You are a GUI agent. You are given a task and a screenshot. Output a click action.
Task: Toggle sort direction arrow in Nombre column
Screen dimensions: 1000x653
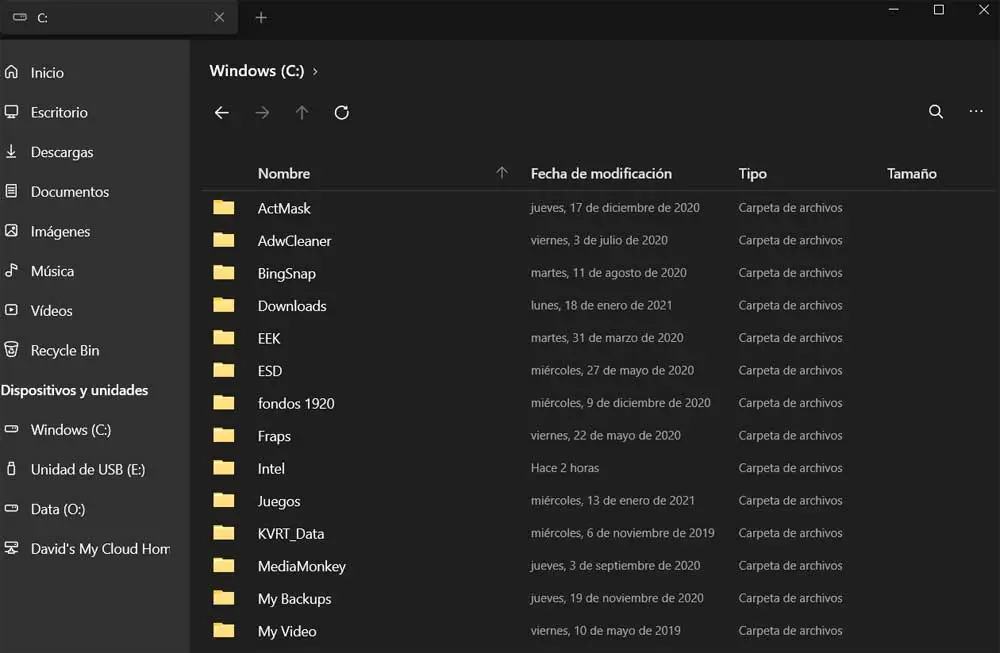pos(502,173)
